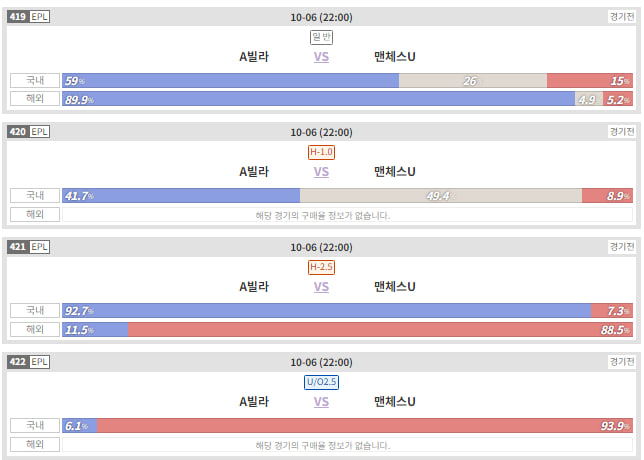Click the 422 match number badge
644x460 pixels.
tap(18, 362)
